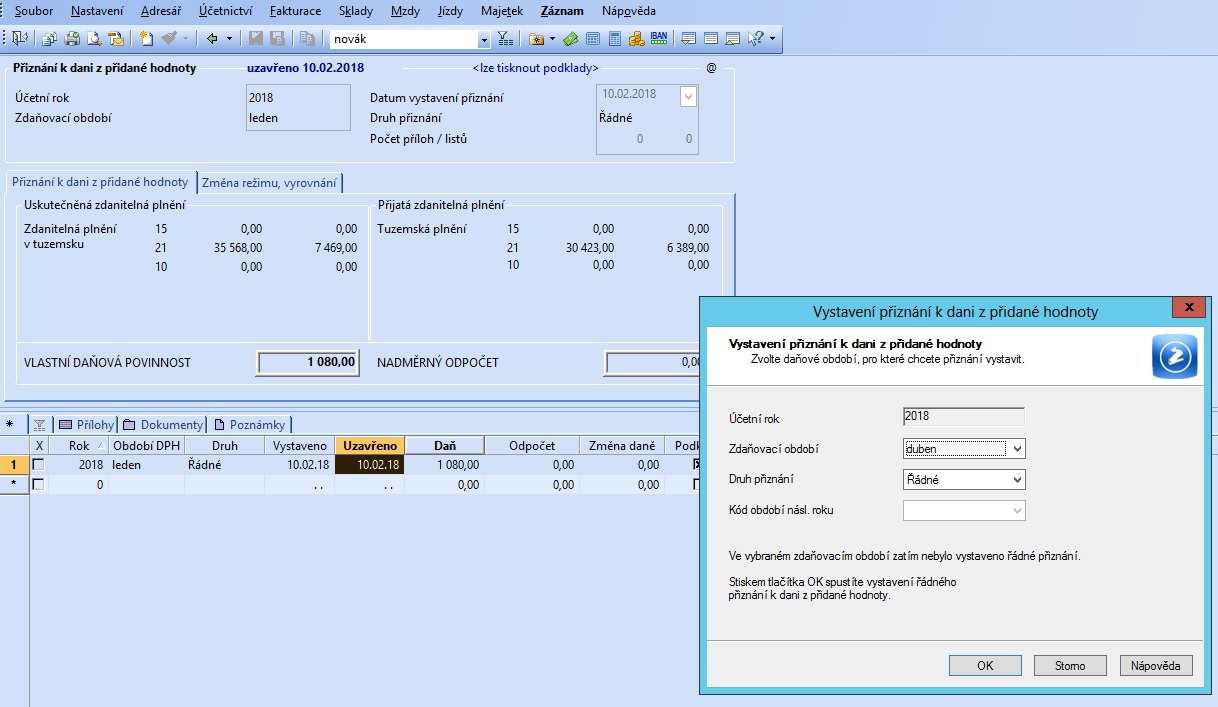Viewport: 1218px width, 707px height.
Task: Tick the X checkbox for 2018 leden row
Action: 39,465
